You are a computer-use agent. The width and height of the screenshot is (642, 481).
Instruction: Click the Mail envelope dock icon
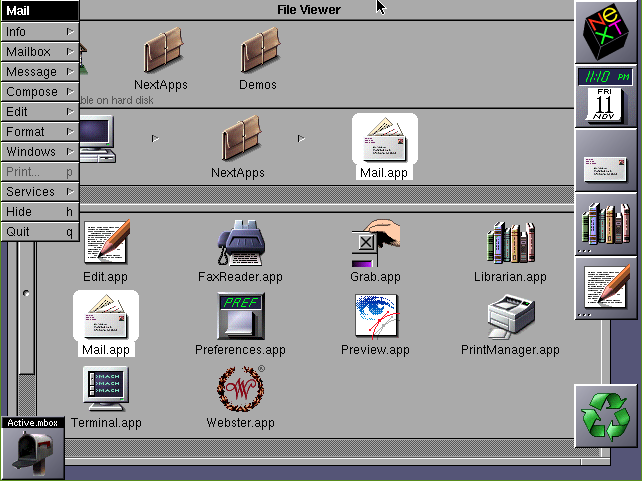[606, 160]
